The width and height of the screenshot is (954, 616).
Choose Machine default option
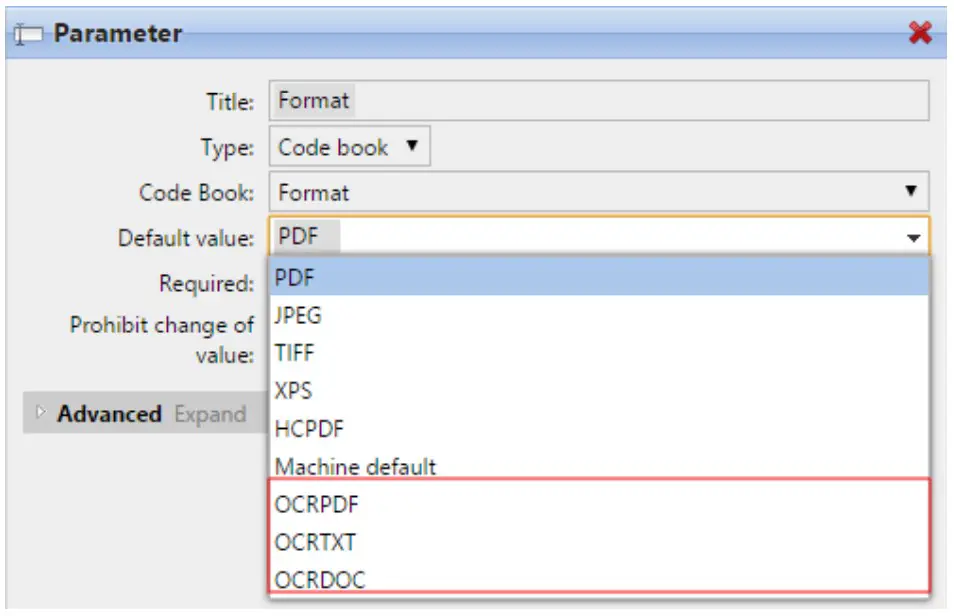598,466
